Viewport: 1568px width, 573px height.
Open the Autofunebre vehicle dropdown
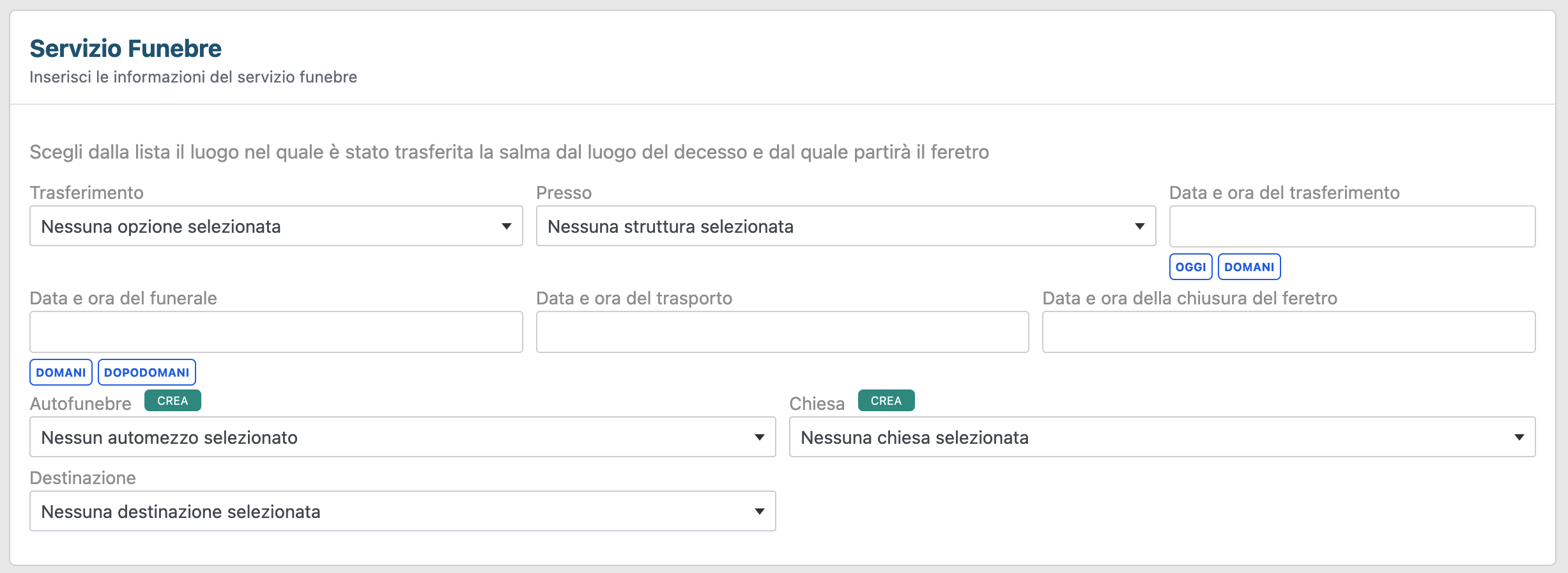(x=402, y=437)
